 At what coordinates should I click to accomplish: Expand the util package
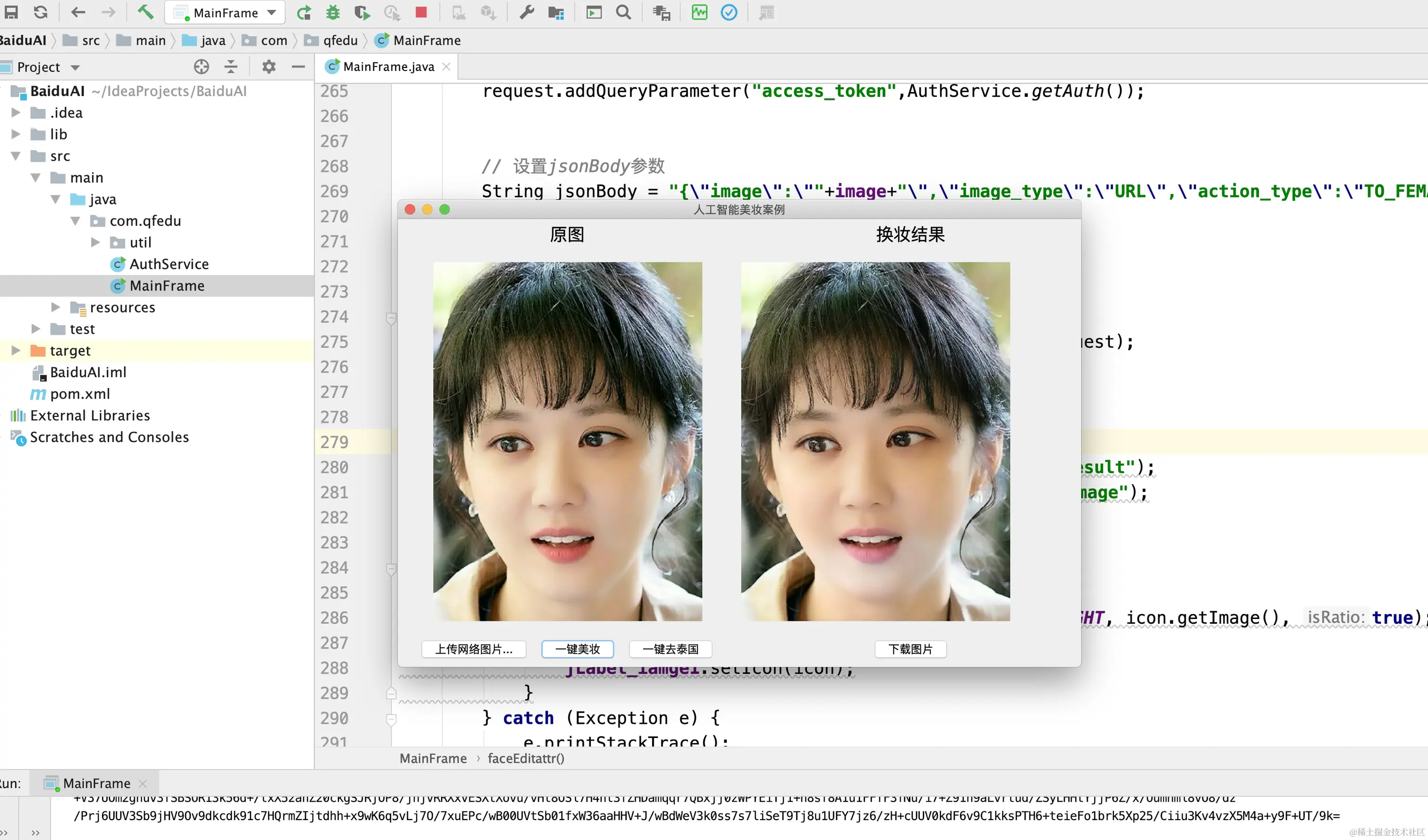tap(95, 243)
